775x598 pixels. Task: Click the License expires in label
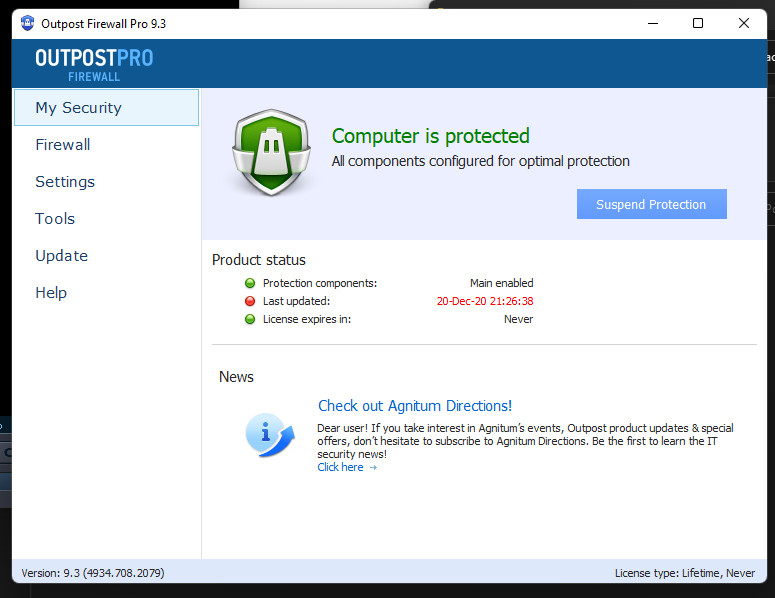pyautogui.click(x=307, y=319)
